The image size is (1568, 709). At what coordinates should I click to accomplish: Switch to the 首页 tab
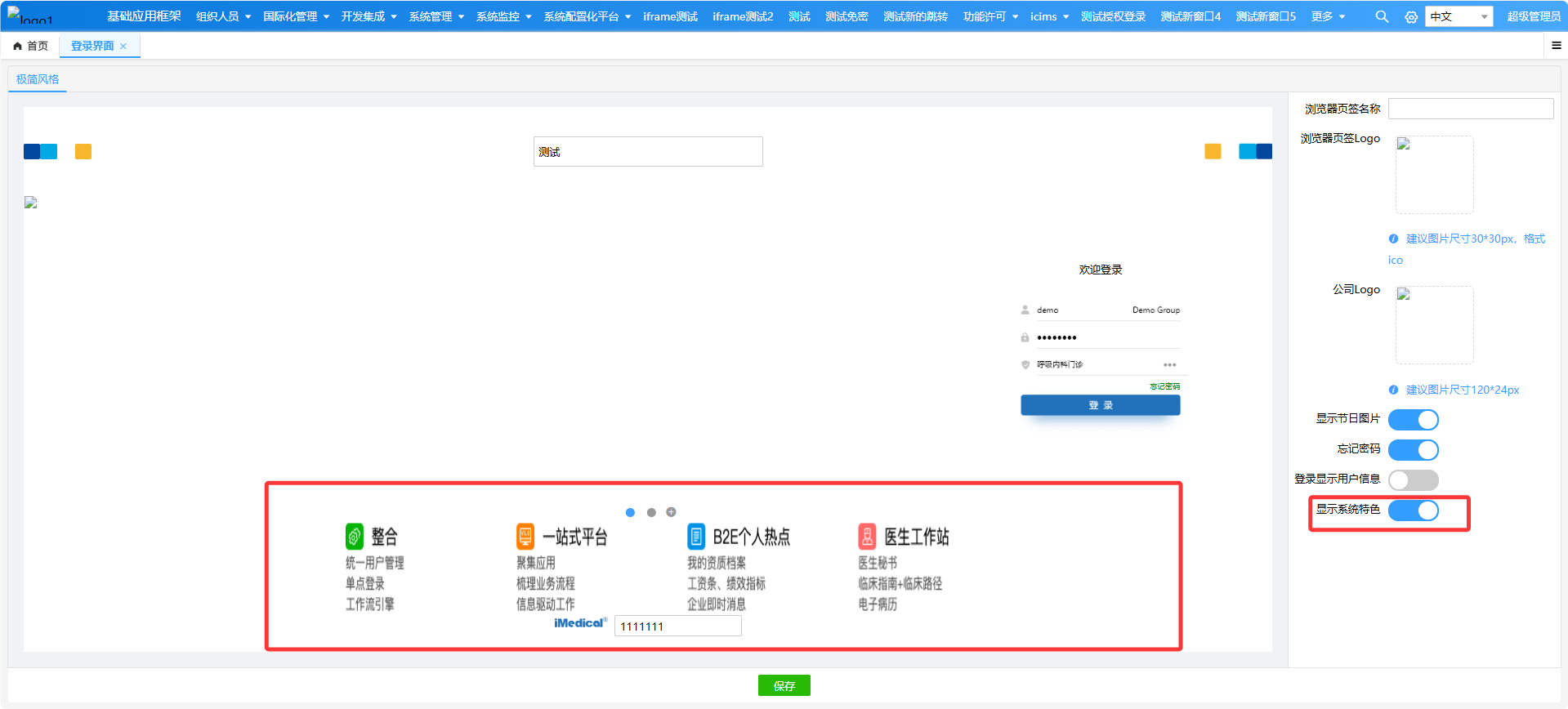[31, 46]
